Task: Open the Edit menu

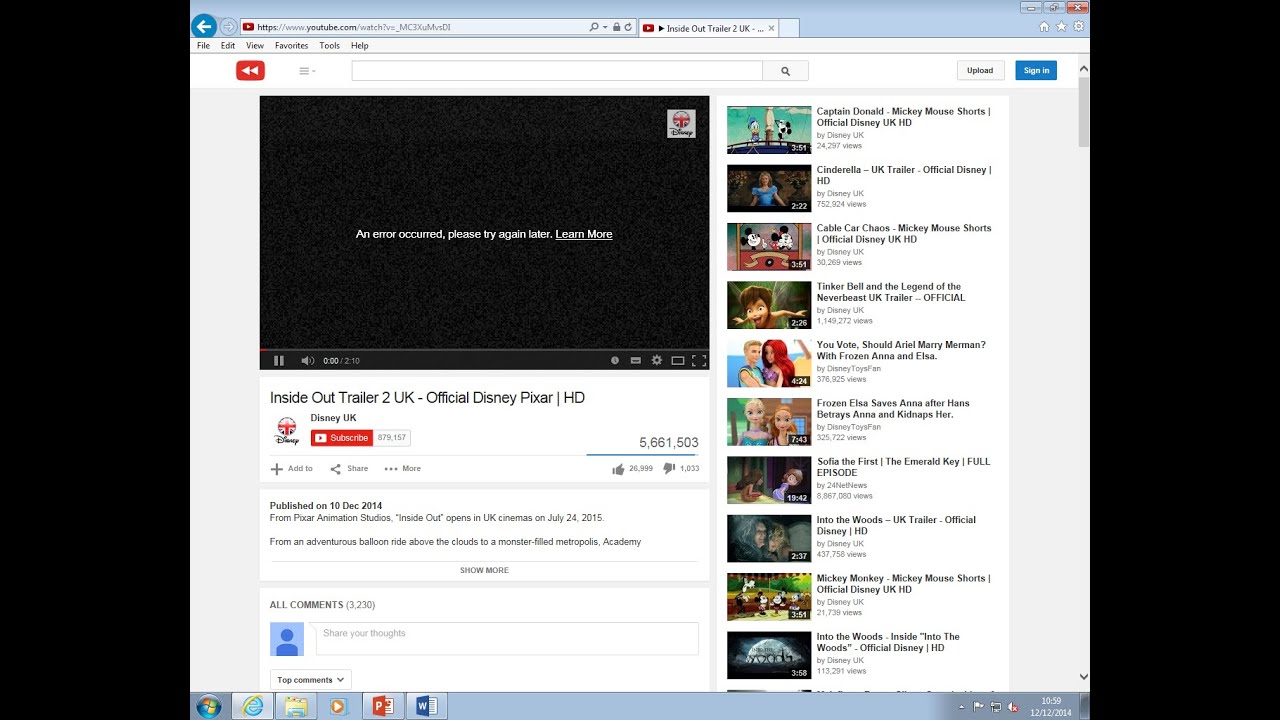Action: click(228, 46)
